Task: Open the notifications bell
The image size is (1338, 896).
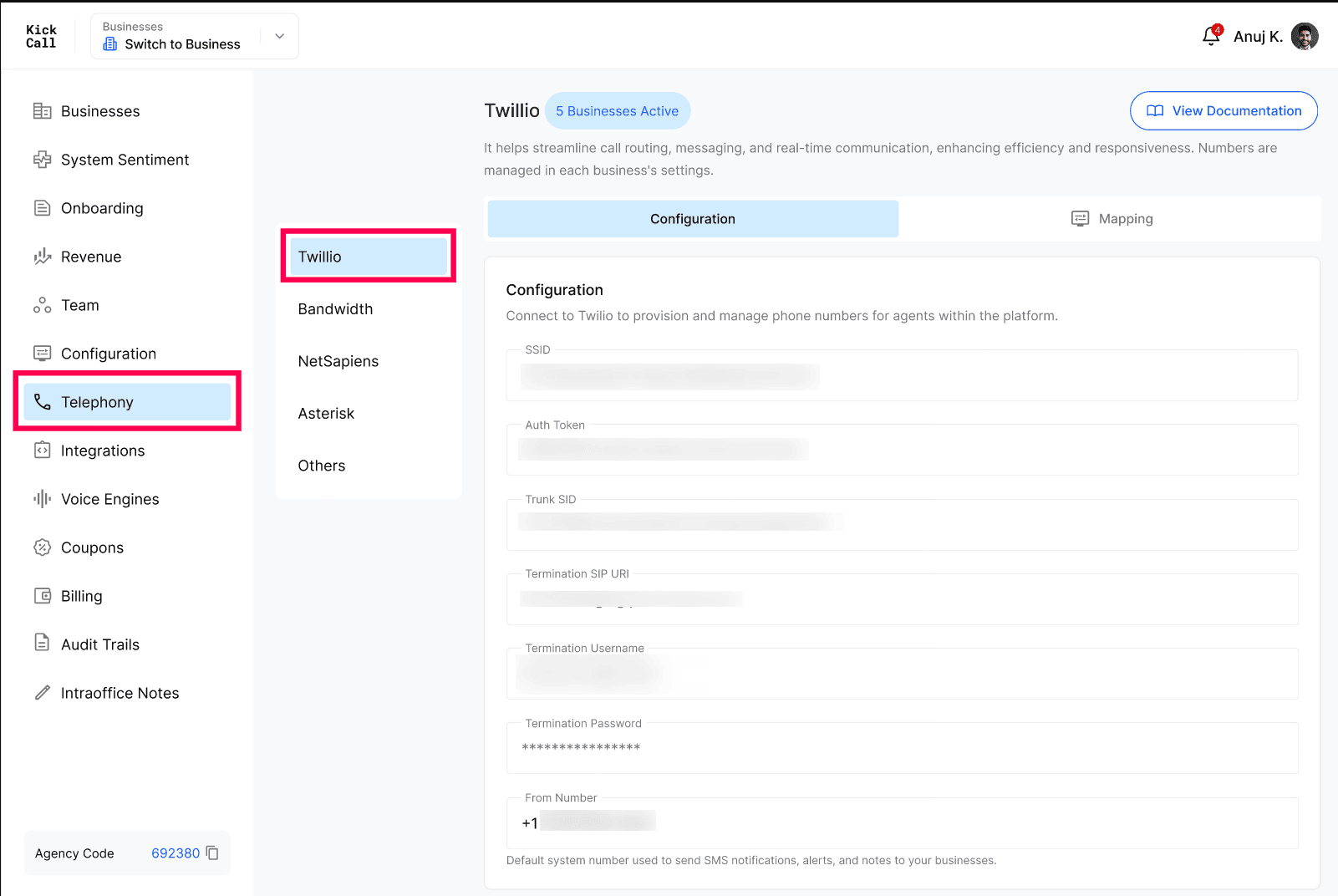Action: tap(1211, 36)
